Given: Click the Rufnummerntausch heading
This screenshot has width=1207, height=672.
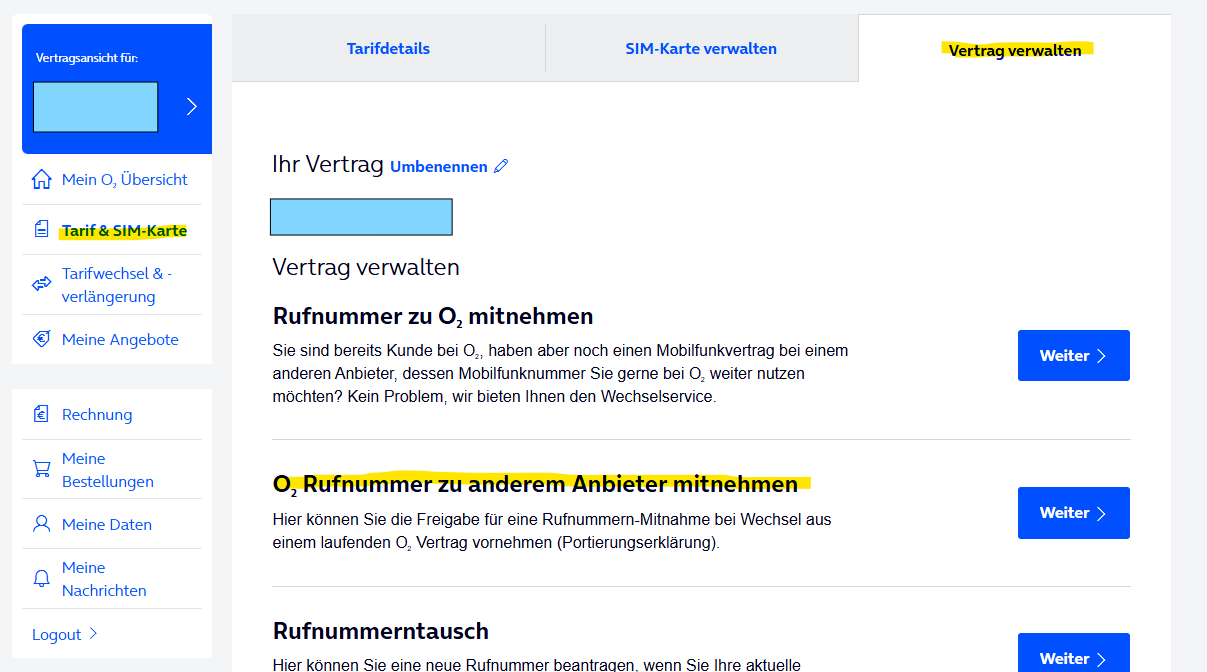Looking at the screenshot, I should pyautogui.click(x=381, y=631).
